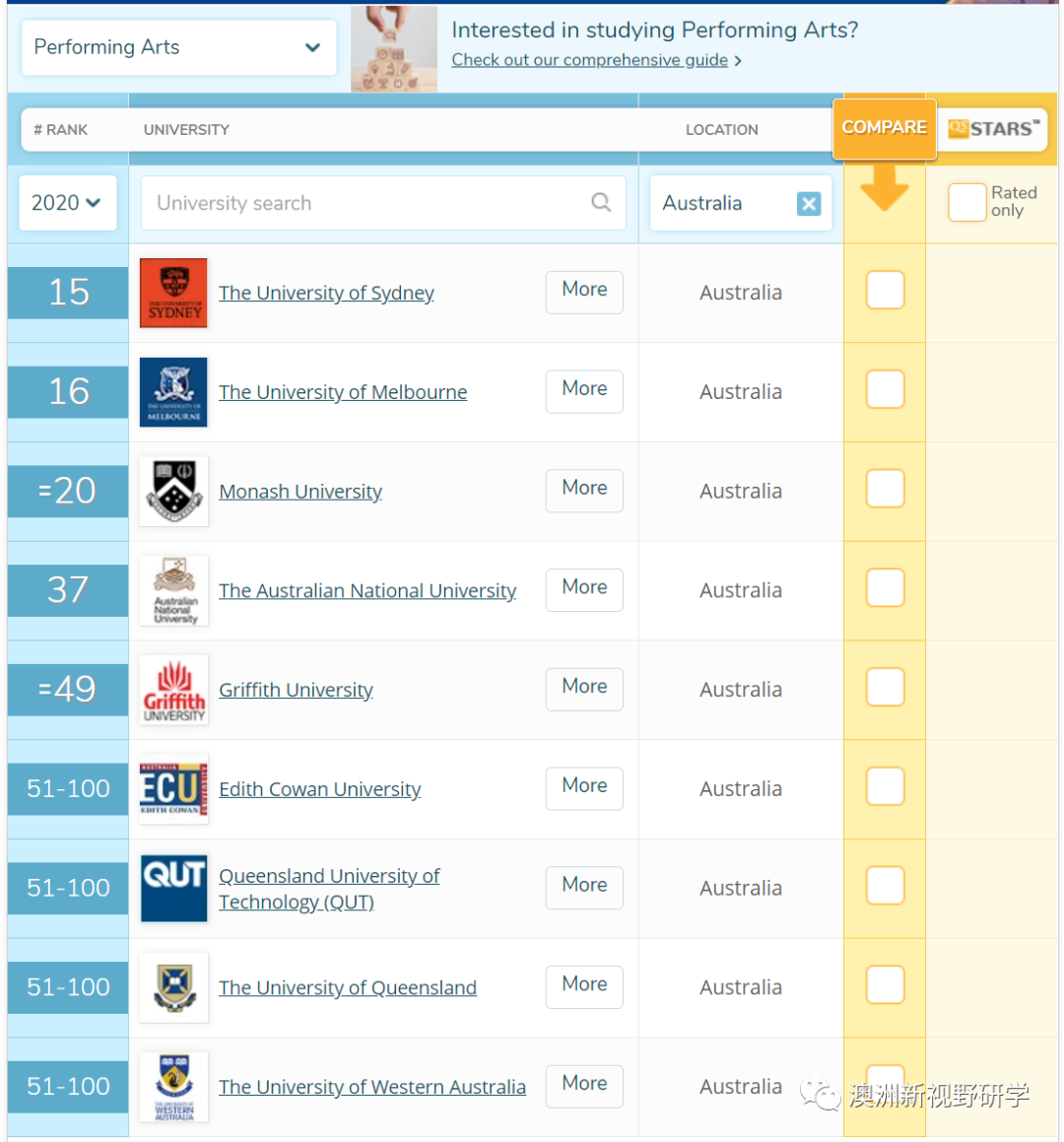Click the =49 rank cell

point(68,690)
